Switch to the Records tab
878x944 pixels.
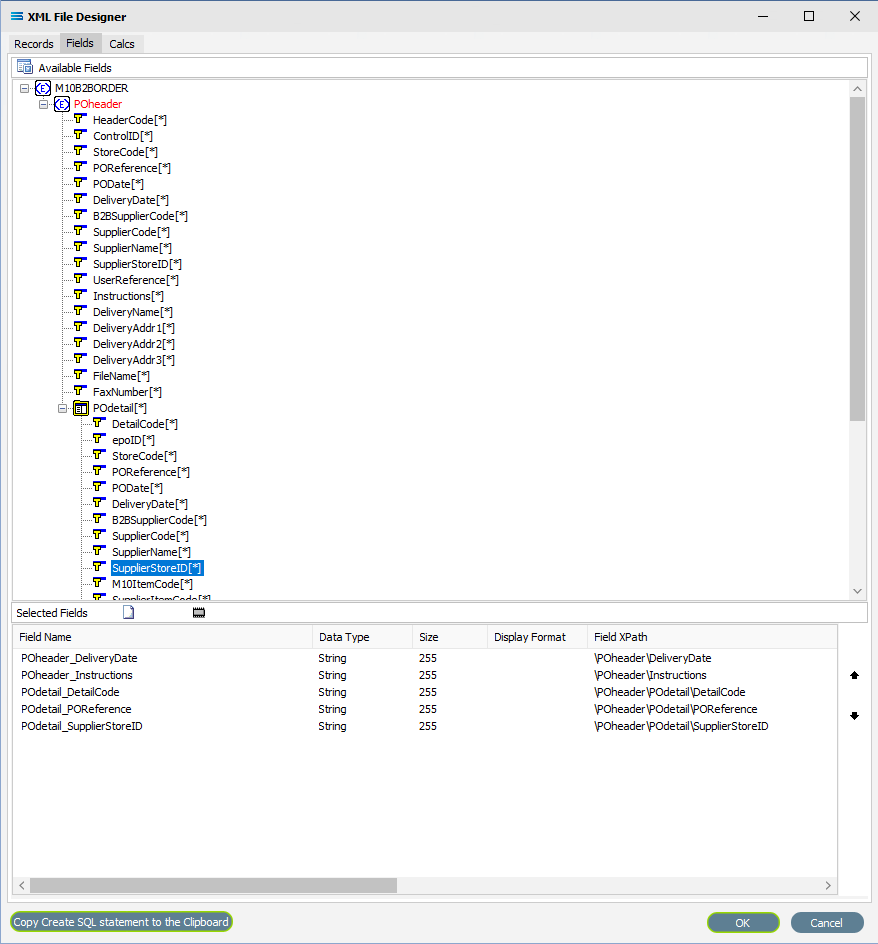click(34, 44)
